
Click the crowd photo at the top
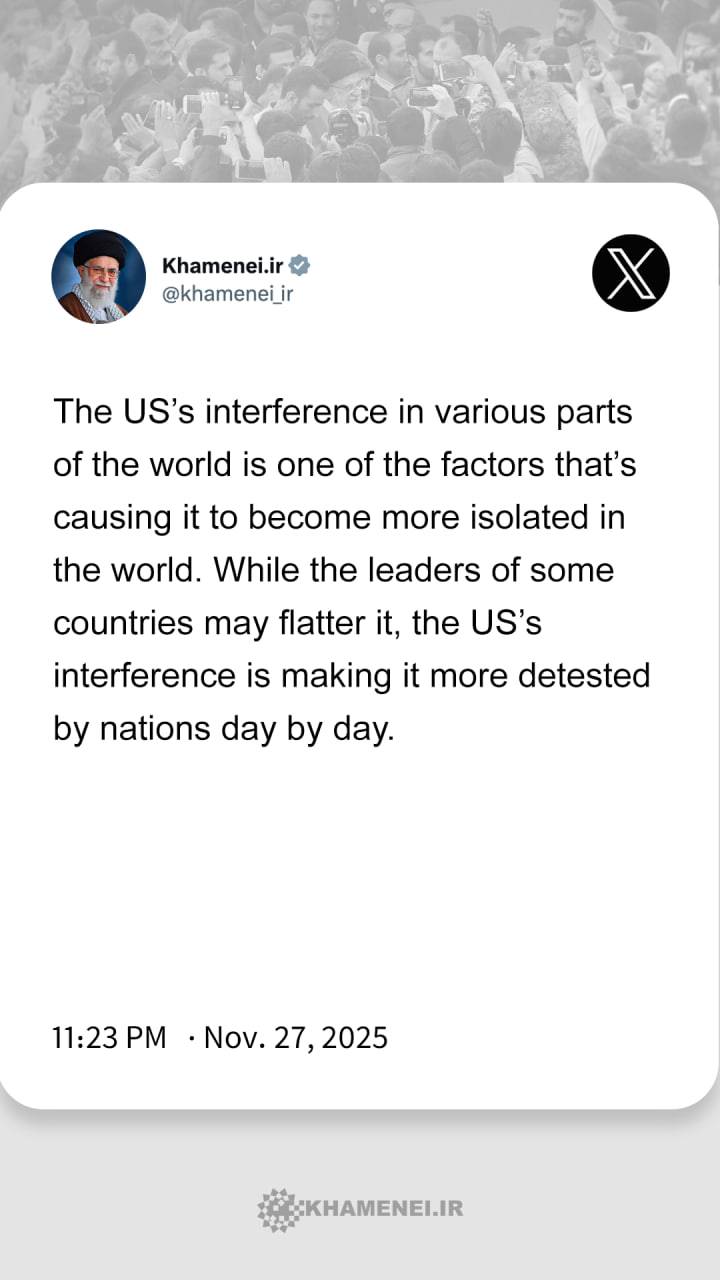click(360, 90)
